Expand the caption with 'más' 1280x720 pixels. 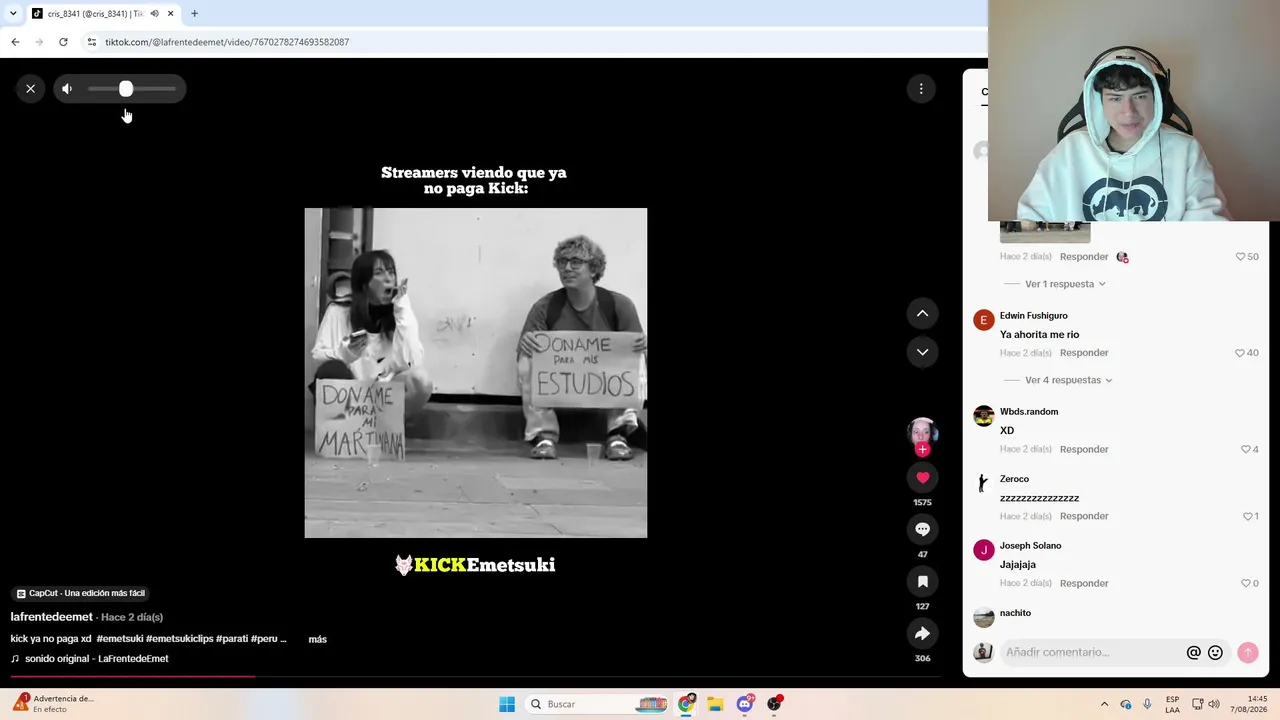tap(317, 639)
